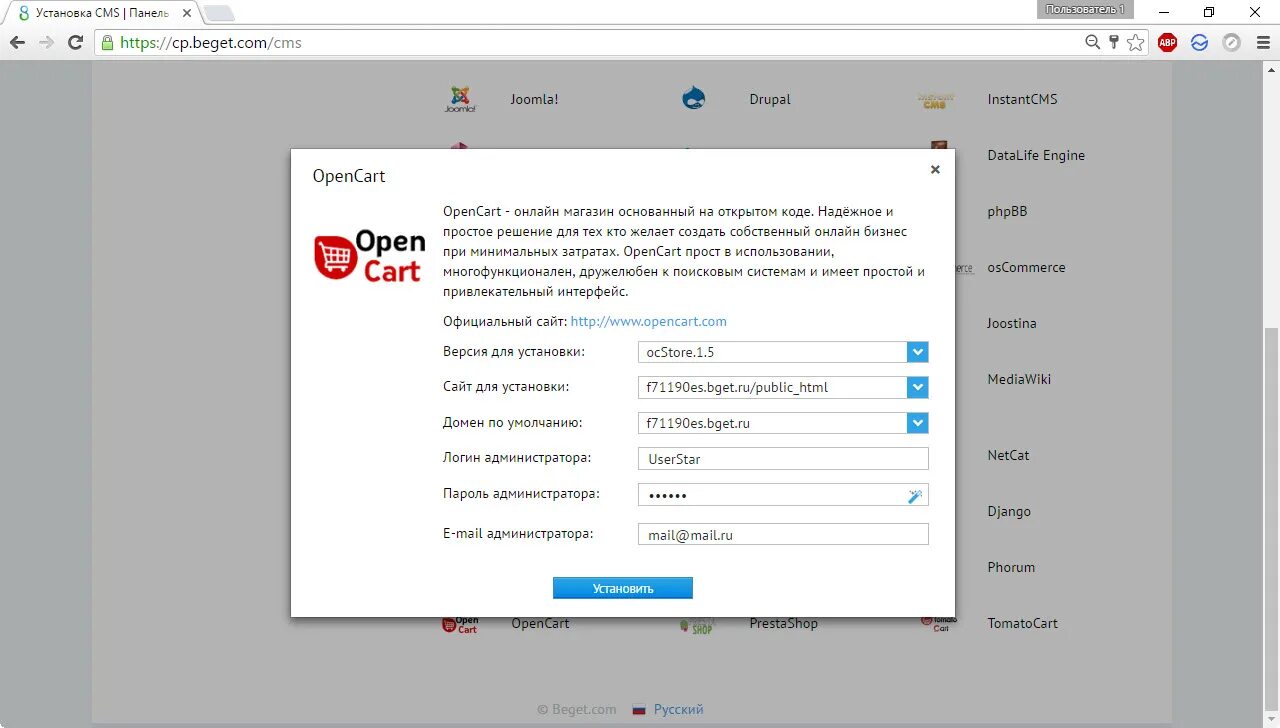This screenshot has width=1280, height=728.
Task: Click the administrator password field
Action: point(783,495)
